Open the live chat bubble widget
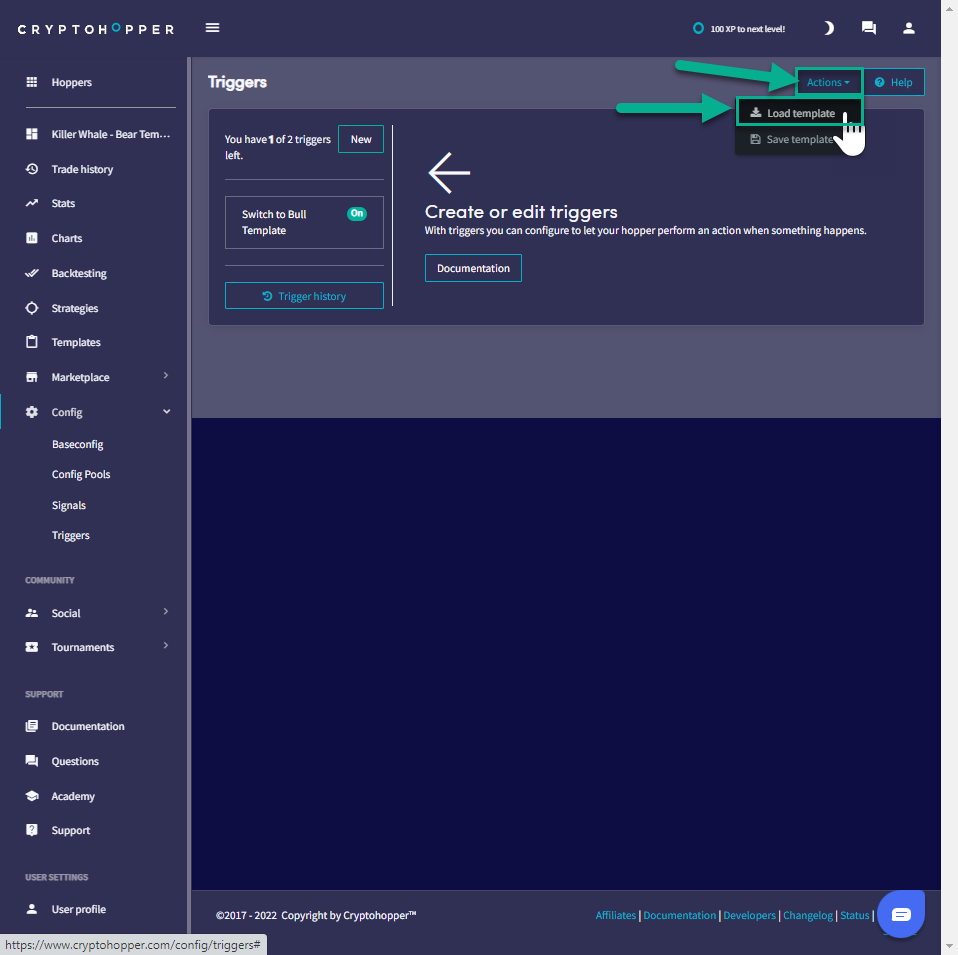The image size is (958, 955). point(901,914)
